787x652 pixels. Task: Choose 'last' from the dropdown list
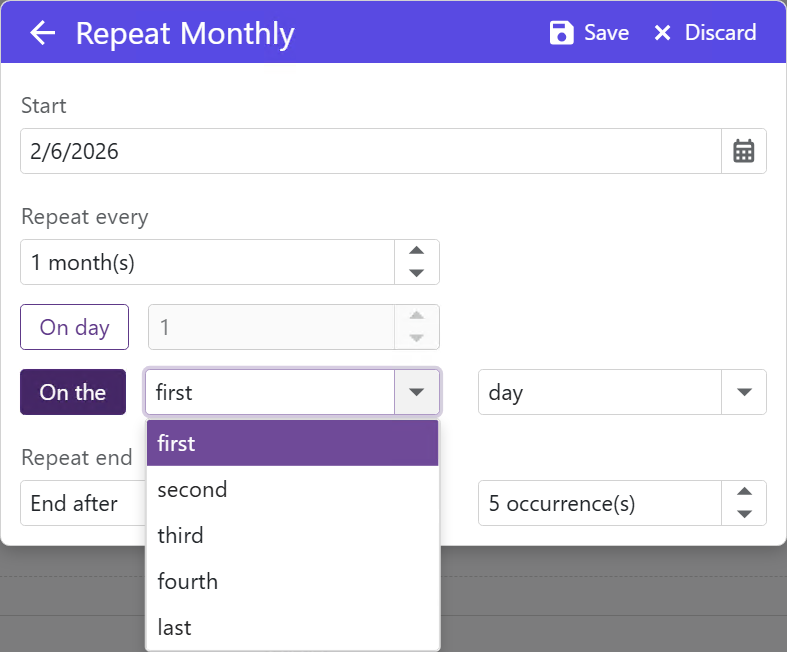[174, 627]
